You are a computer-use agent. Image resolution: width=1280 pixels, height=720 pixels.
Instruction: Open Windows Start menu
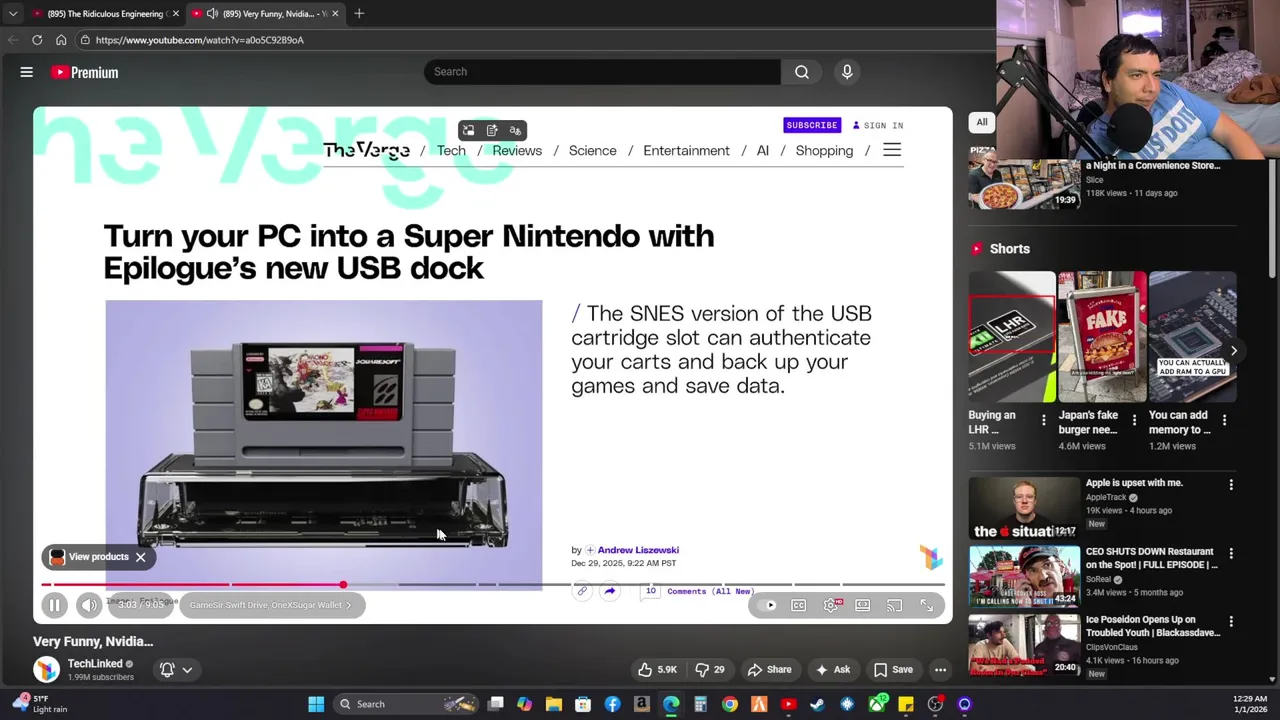click(316, 704)
